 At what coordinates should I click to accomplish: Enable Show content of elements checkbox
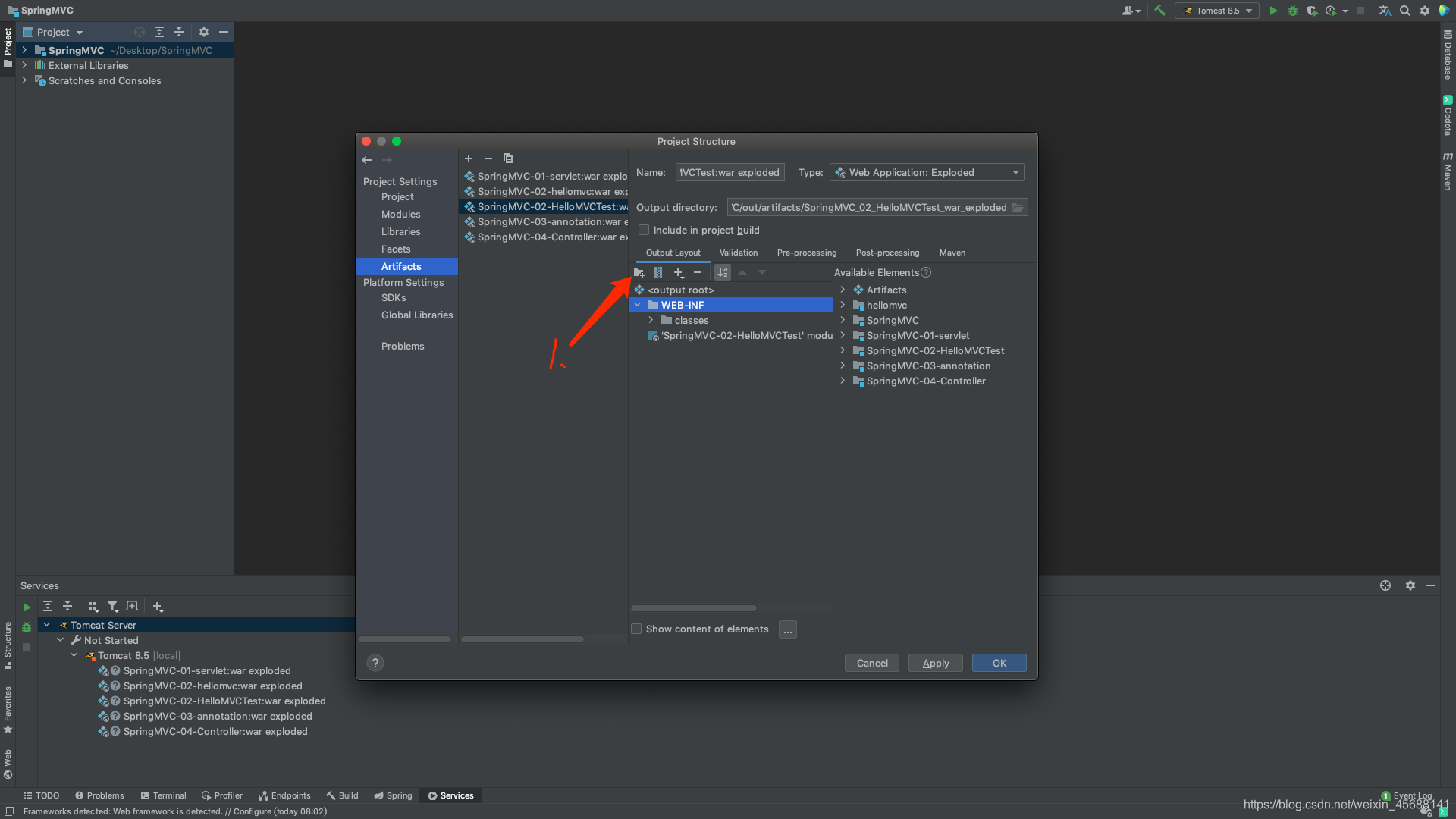pos(636,628)
